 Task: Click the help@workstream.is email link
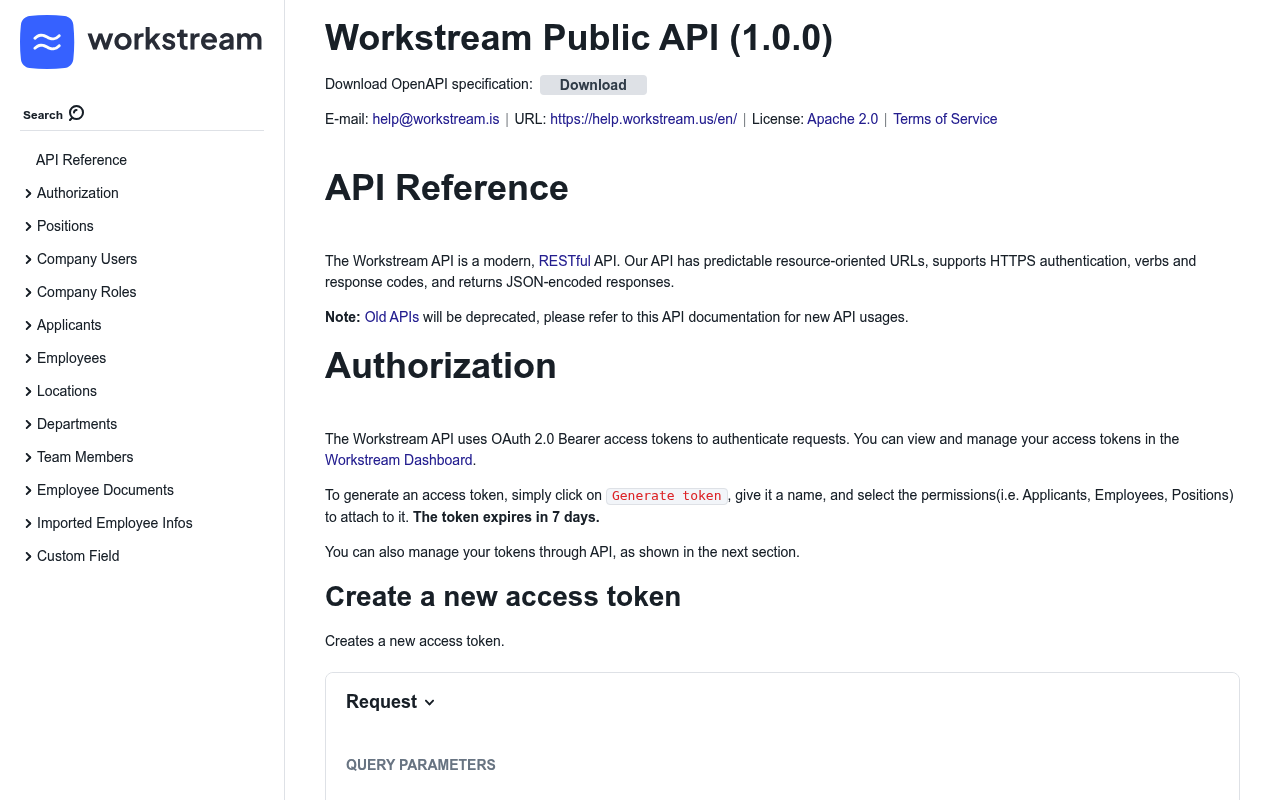pos(436,119)
